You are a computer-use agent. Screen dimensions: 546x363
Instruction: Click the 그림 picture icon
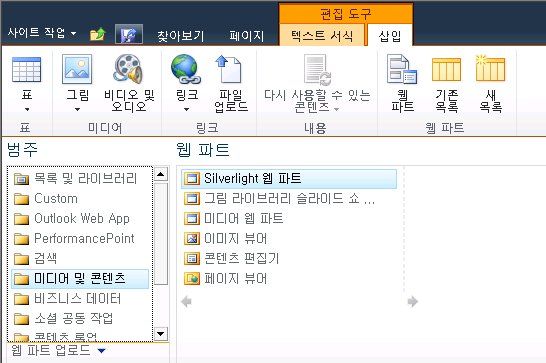pyautogui.click(x=77, y=69)
